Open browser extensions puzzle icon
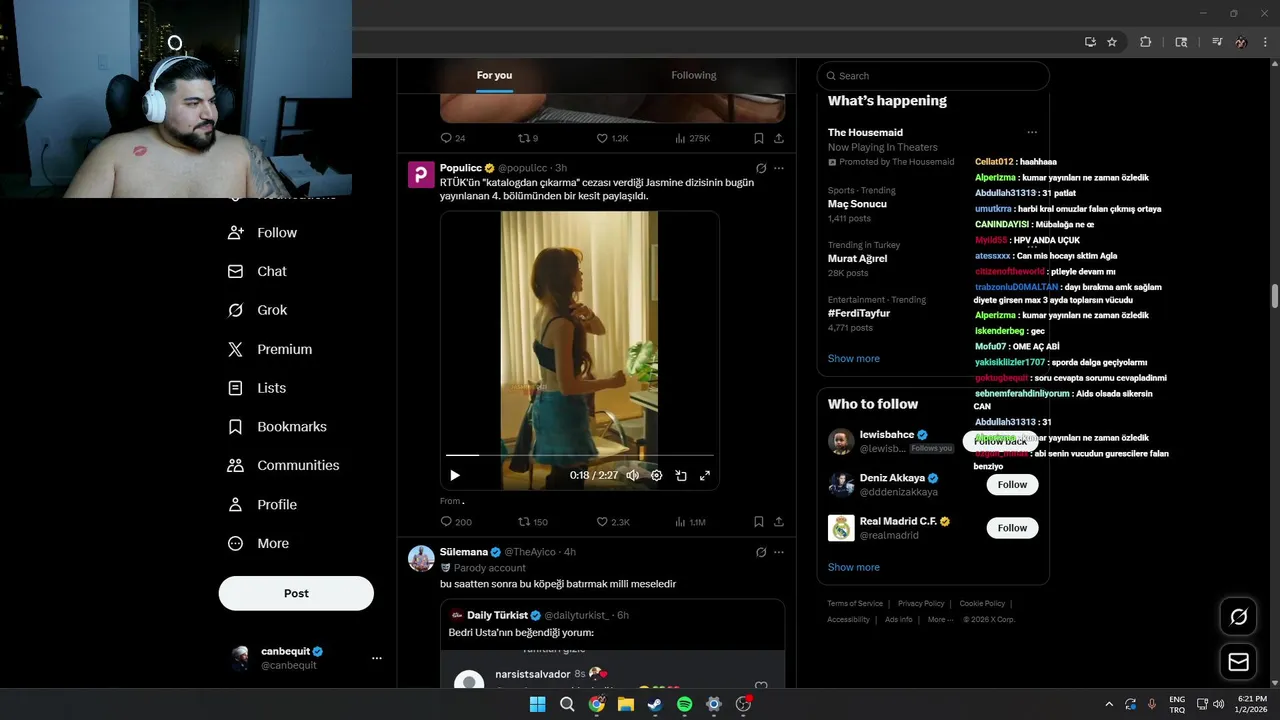The width and height of the screenshot is (1280, 720). coord(1146,42)
